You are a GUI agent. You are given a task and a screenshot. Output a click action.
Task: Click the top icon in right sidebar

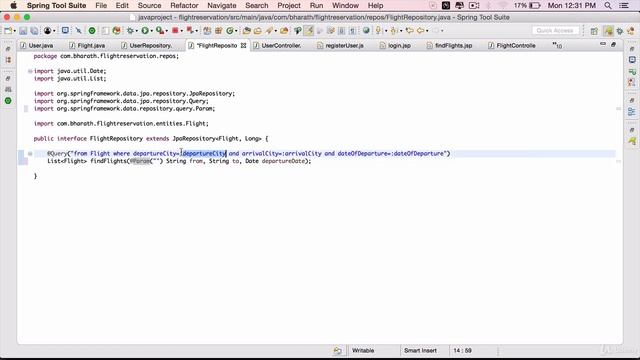(x=632, y=49)
